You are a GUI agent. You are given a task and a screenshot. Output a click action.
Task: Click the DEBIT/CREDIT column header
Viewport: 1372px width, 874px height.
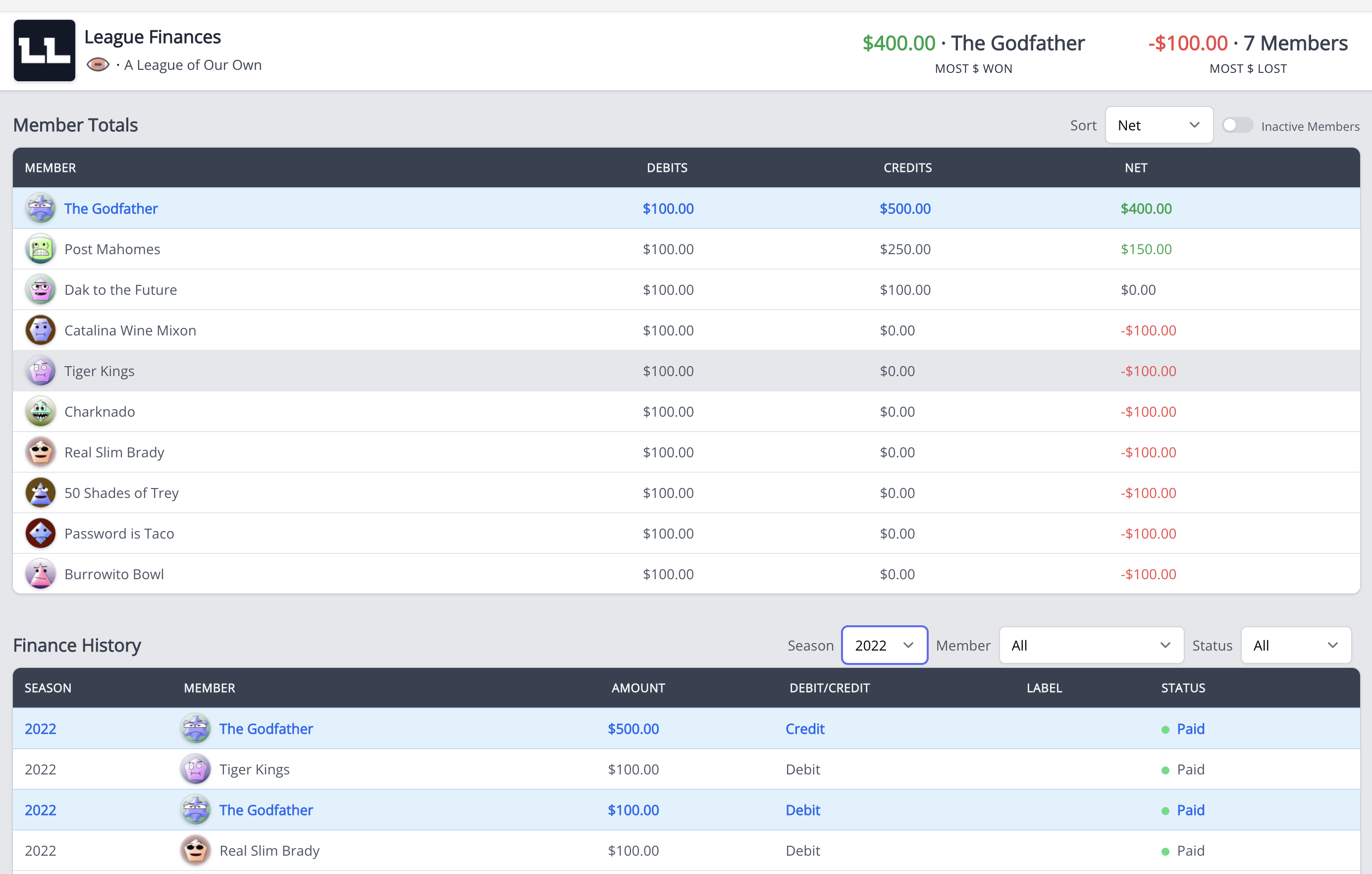[x=830, y=688]
